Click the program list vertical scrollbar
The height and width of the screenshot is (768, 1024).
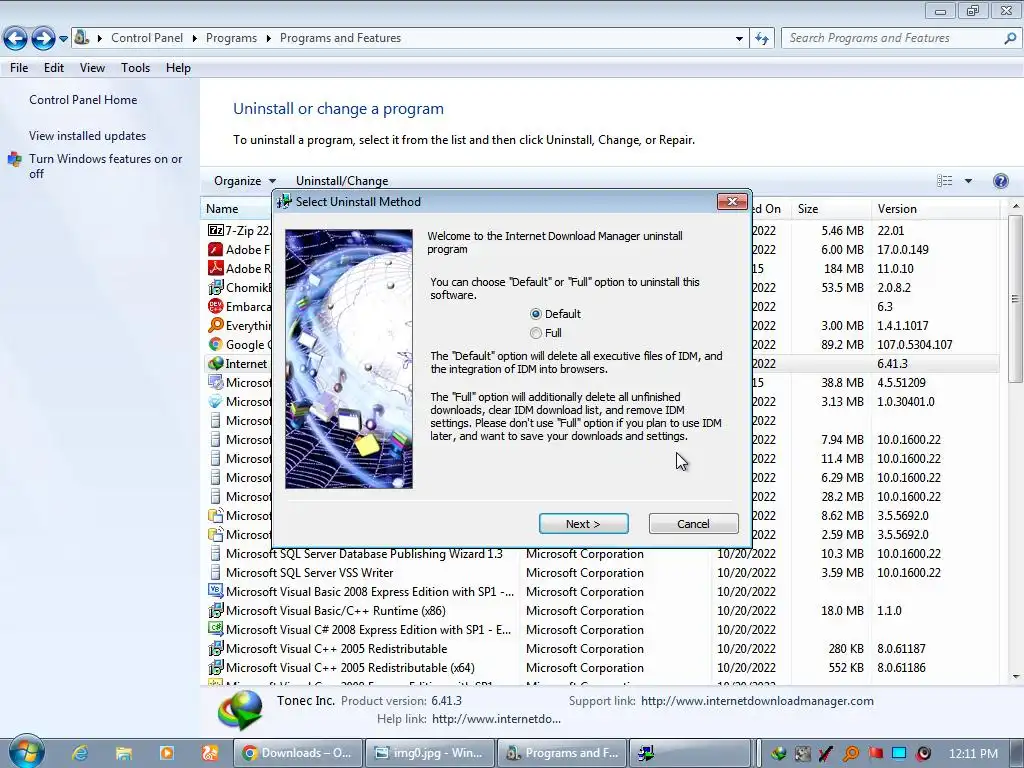coord(1016,298)
